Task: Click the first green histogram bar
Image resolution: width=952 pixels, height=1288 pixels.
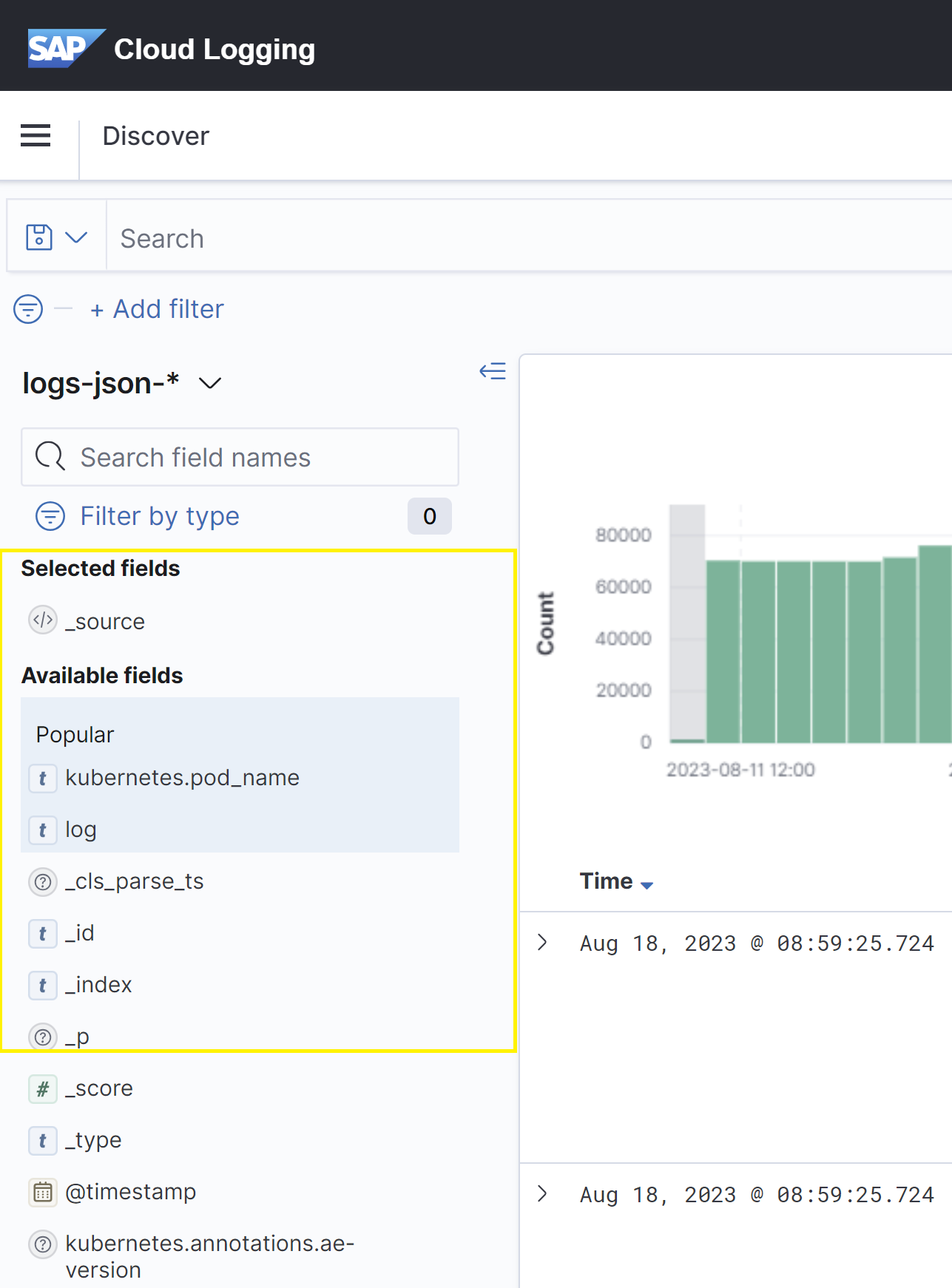Action: (723, 651)
